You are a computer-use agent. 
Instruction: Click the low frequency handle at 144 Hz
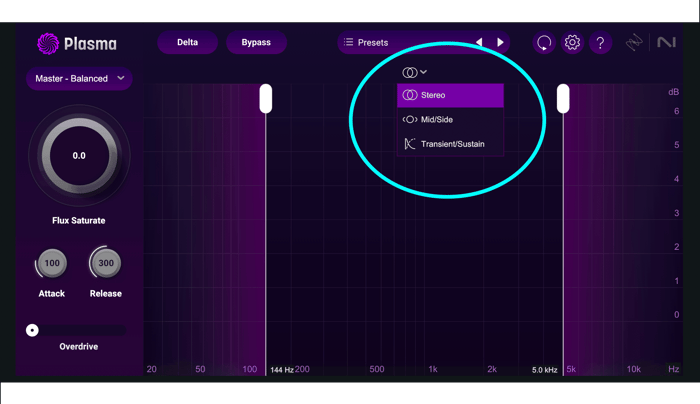[266, 98]
